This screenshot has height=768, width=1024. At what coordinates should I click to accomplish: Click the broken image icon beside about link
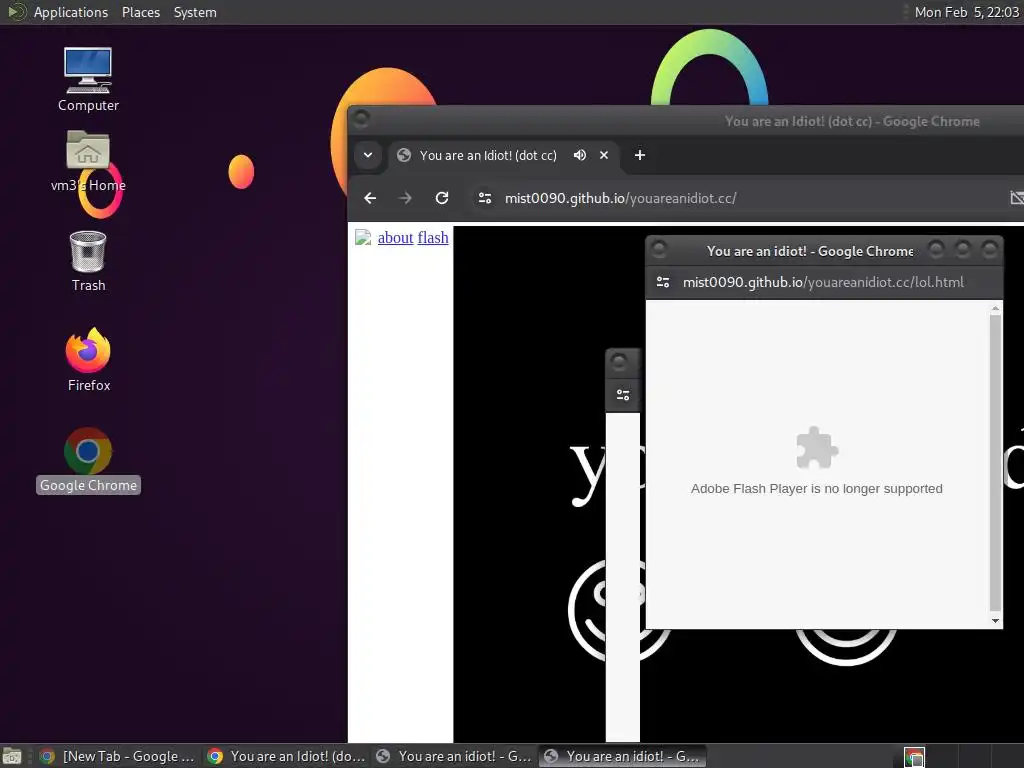click(x=363, y=237)
